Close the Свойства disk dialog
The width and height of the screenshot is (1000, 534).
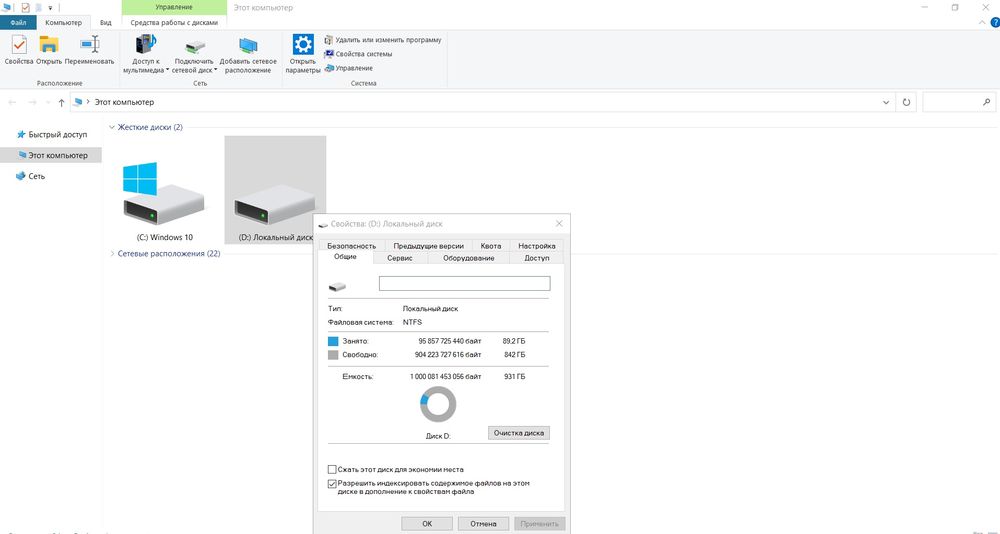coord(559,223)
